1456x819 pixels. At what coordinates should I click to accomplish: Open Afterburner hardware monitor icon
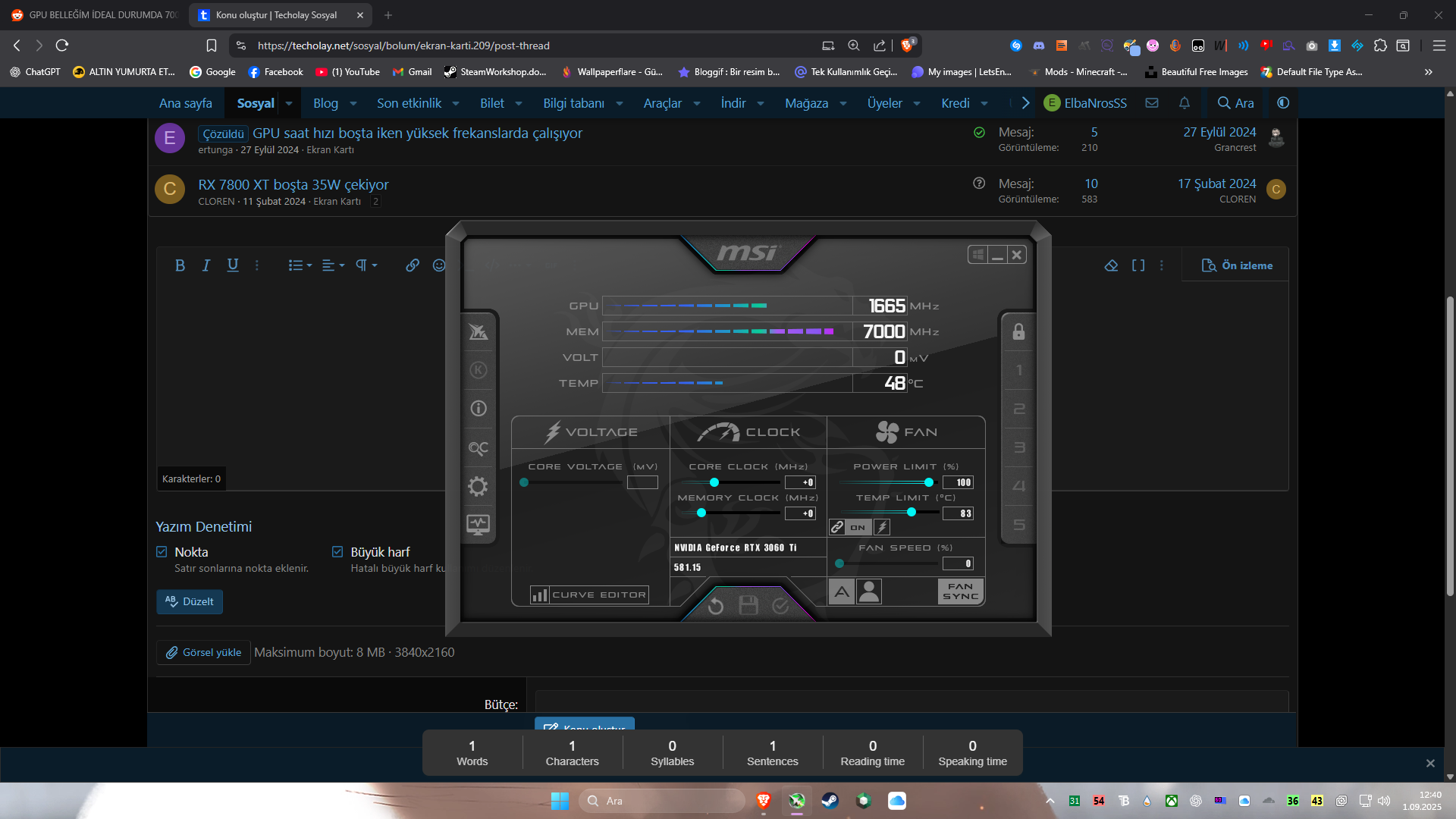pyautogui.click(x=479, y=525)
